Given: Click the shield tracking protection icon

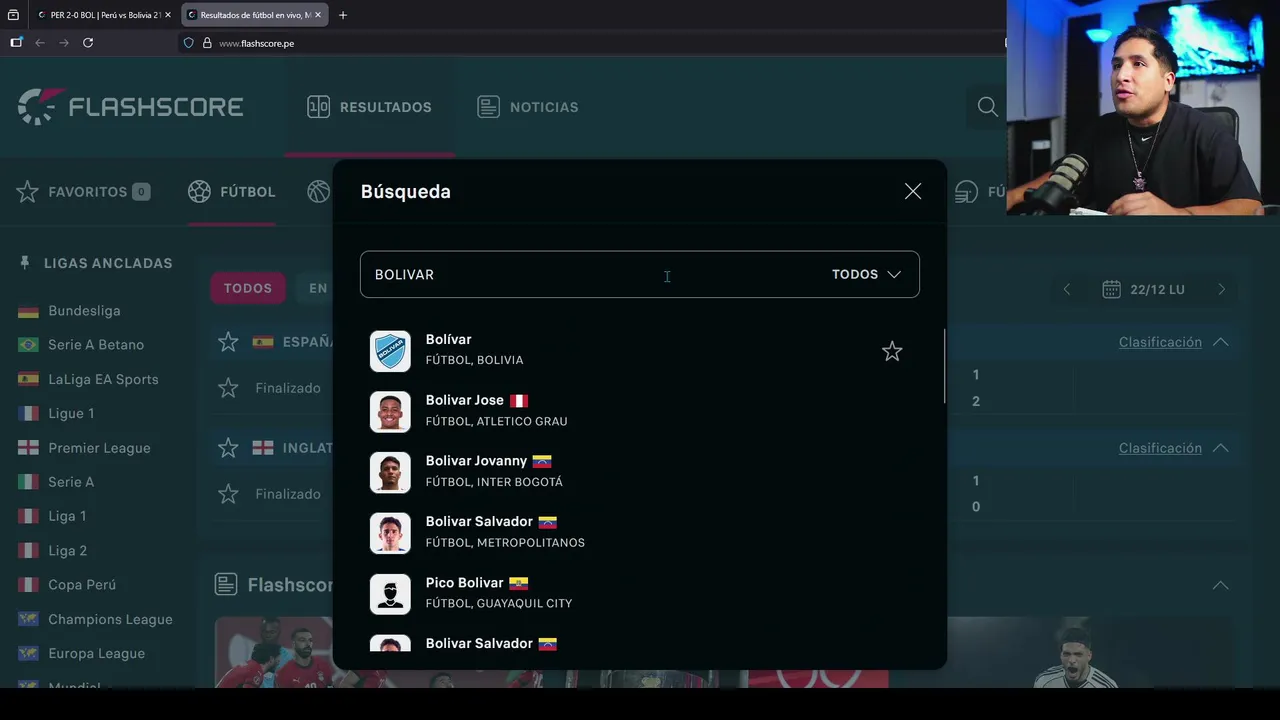Looking at the screenshot, I should [188, 43].
